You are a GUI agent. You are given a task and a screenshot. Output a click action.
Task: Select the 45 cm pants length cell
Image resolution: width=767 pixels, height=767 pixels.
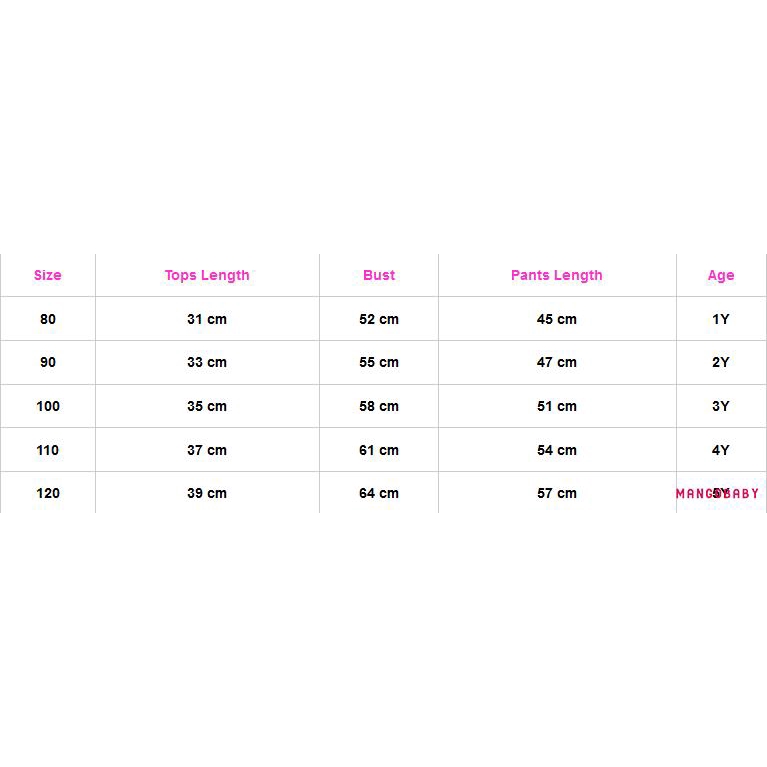[x=557, y=319]
